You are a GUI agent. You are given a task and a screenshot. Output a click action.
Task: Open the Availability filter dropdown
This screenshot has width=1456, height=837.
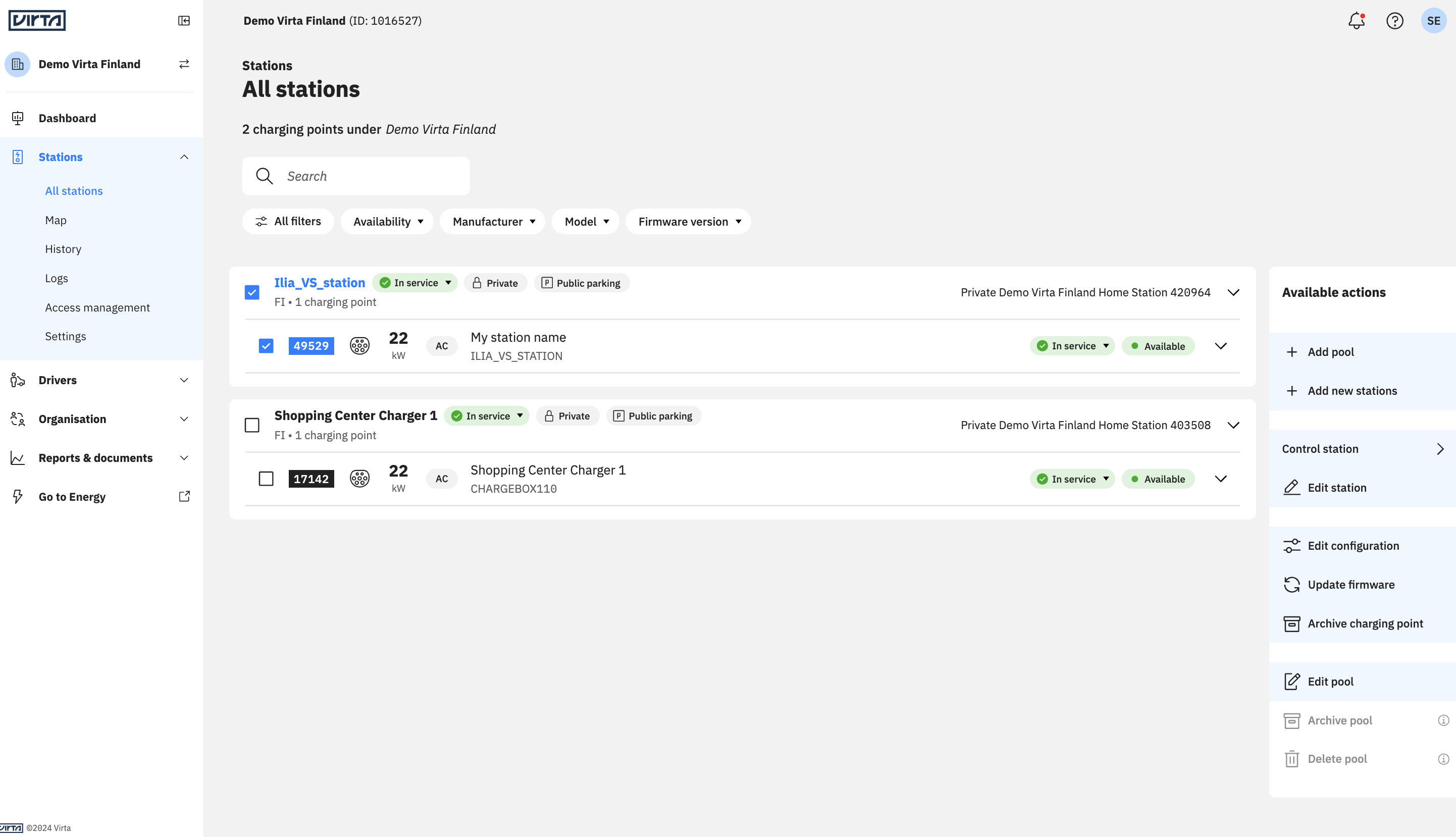[x=387, y=221]
